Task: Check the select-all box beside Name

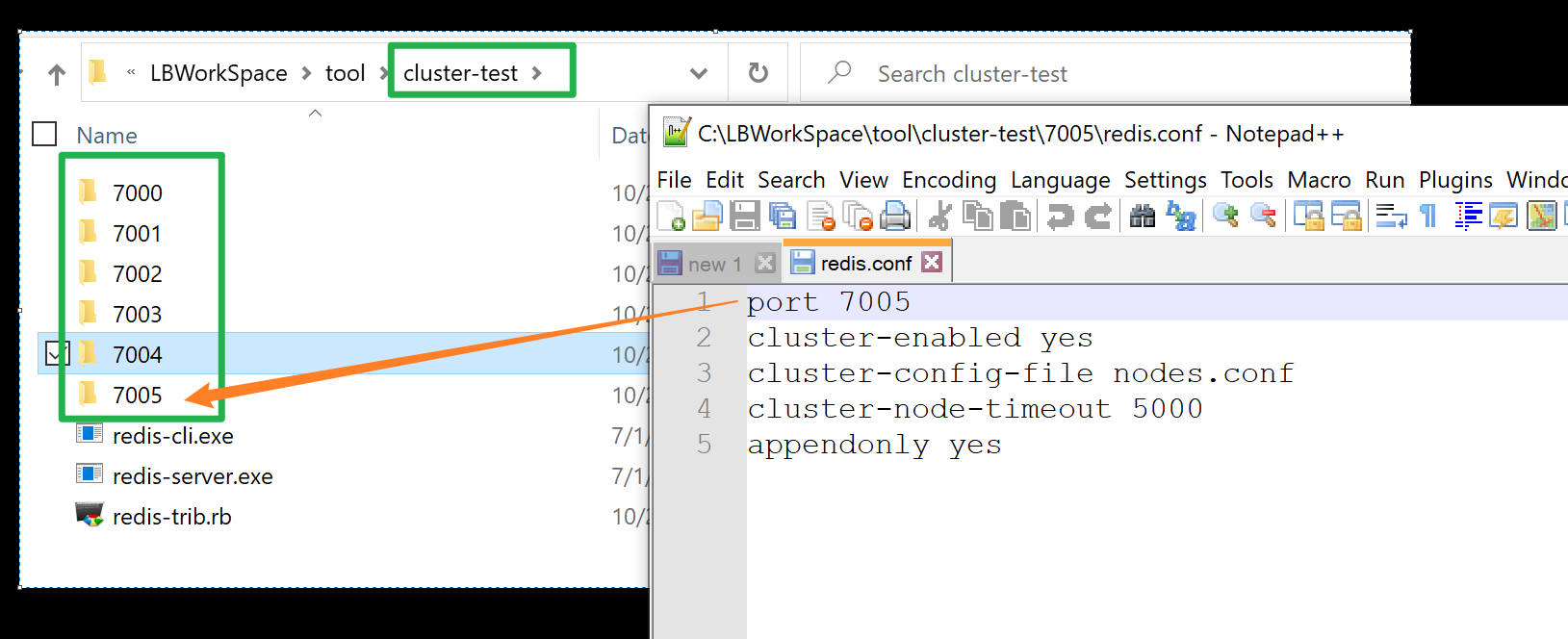Action: pos(45,135)
